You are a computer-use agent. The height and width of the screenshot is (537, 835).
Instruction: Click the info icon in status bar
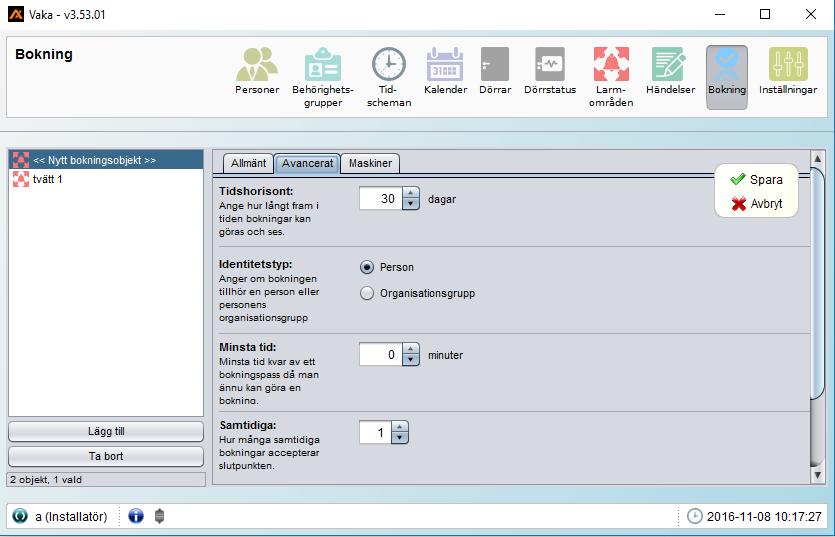[x=136, y=516]
